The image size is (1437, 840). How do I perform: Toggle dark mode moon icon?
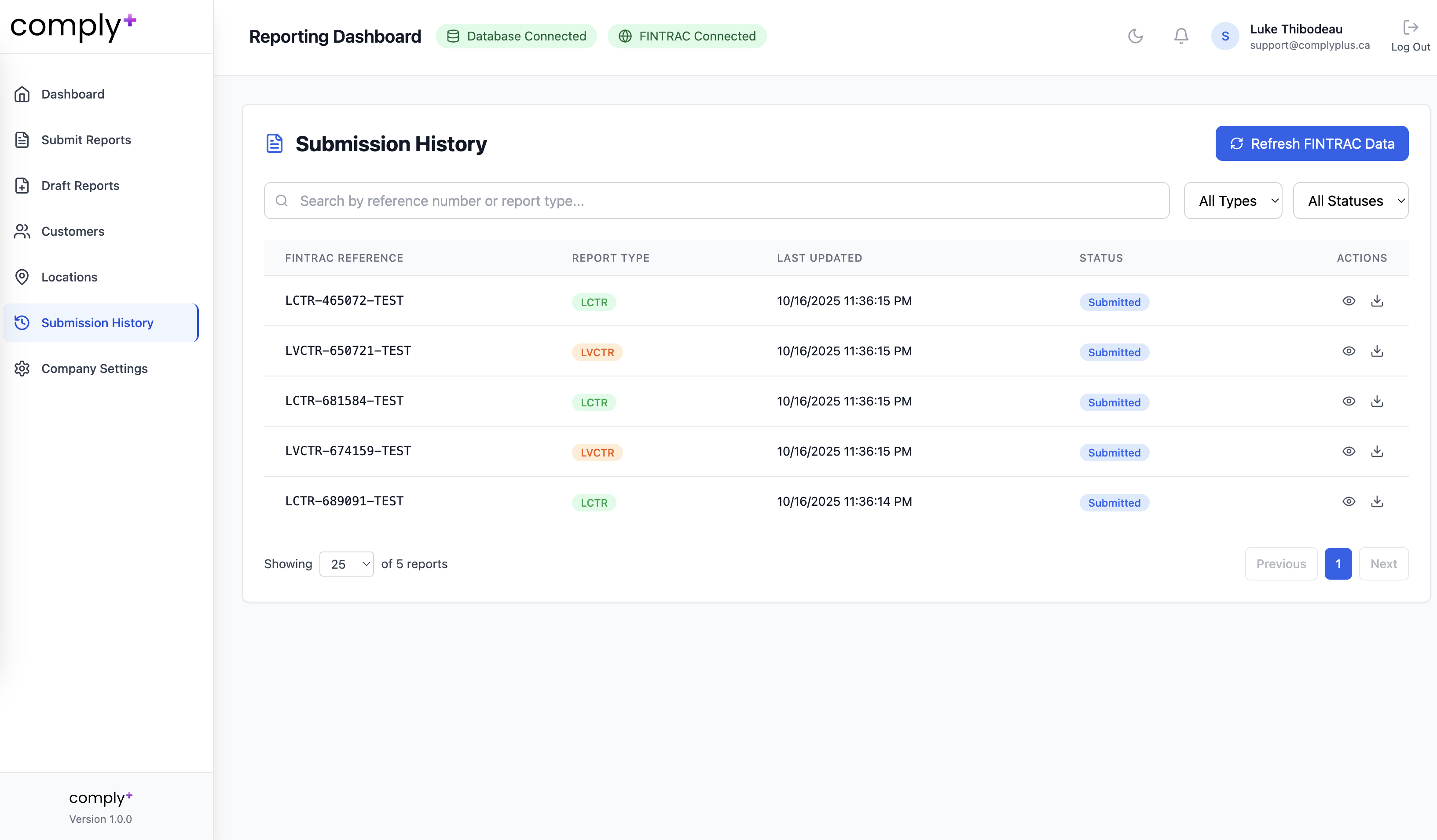click(x=1135, y=36)
